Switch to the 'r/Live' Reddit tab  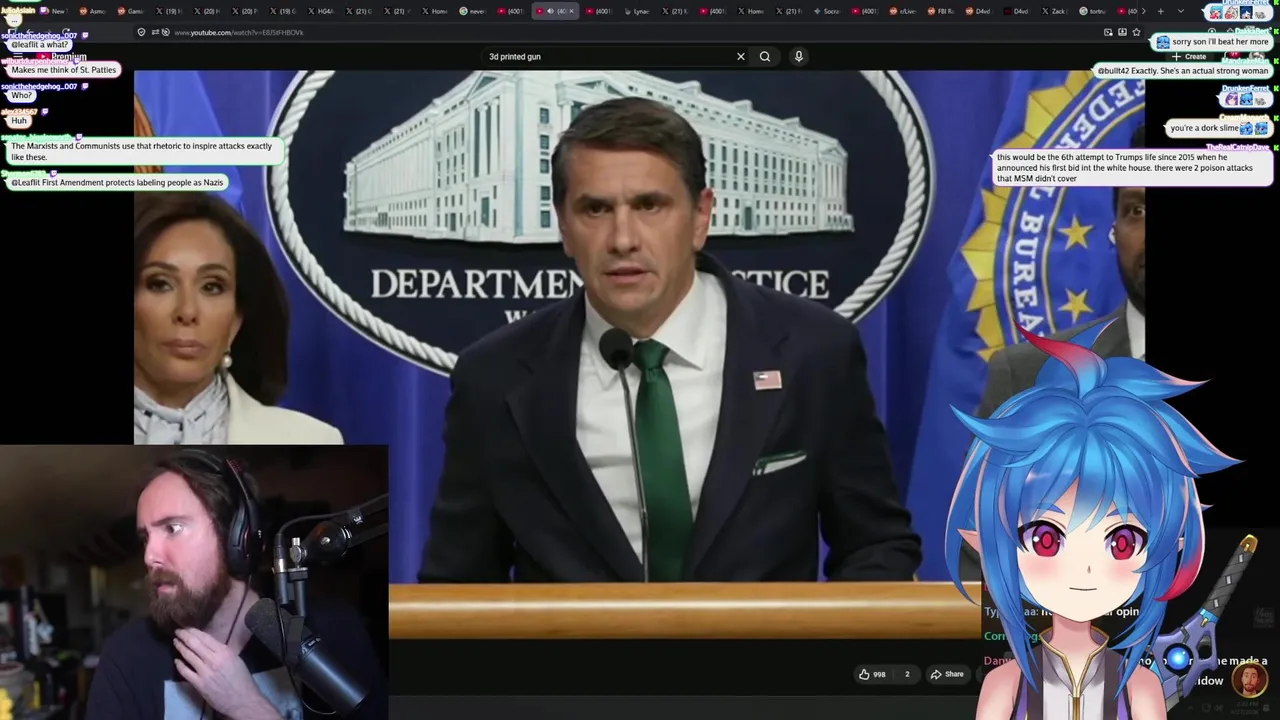coord(902,11)
